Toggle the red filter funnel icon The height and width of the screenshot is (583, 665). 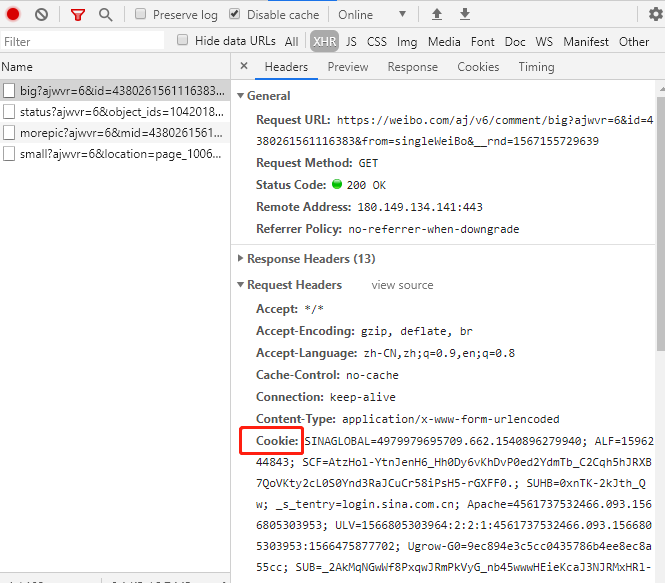point(78,15)
